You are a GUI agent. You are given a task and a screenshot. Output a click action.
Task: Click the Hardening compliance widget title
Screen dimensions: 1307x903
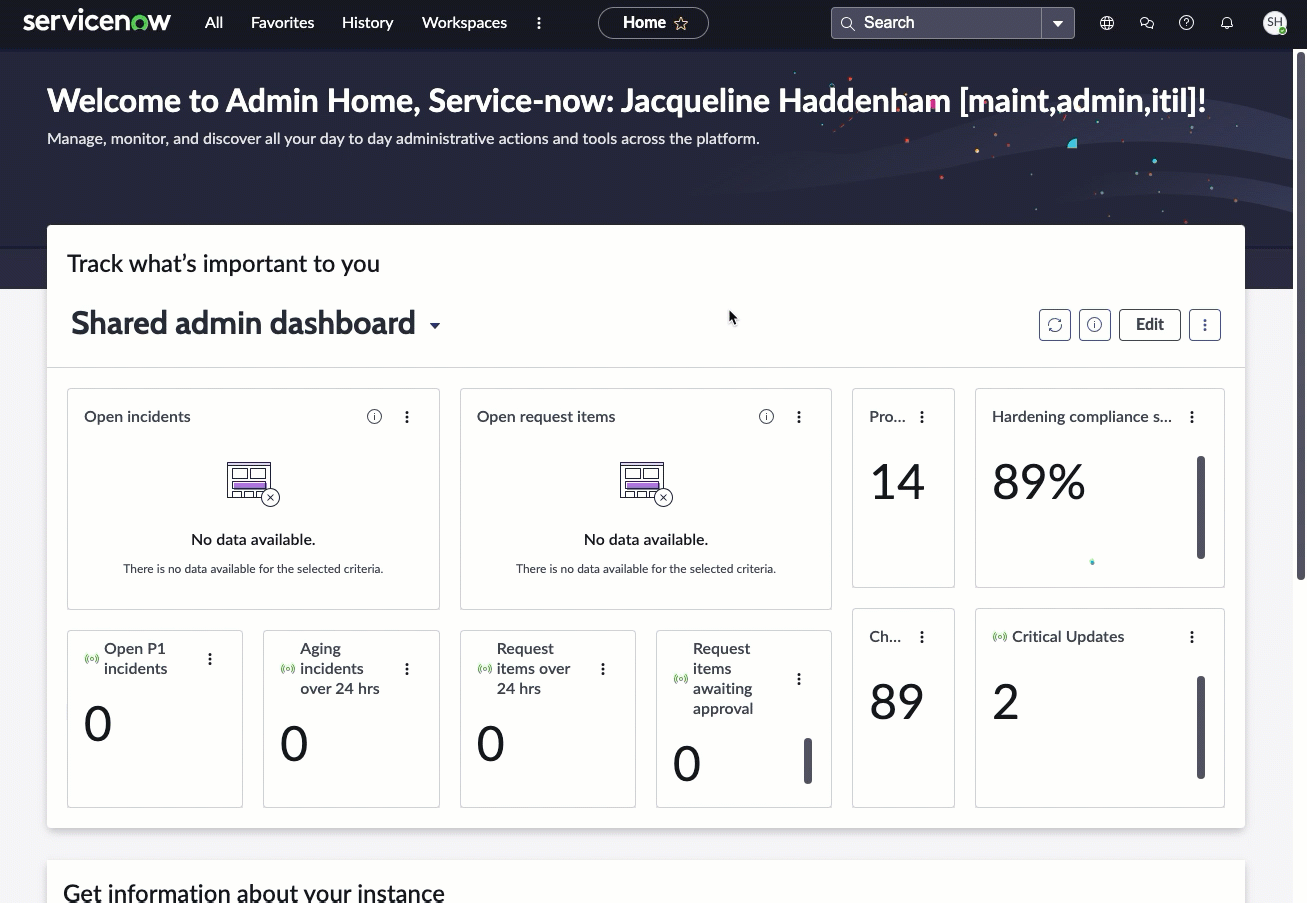[x=1082, y=417]
